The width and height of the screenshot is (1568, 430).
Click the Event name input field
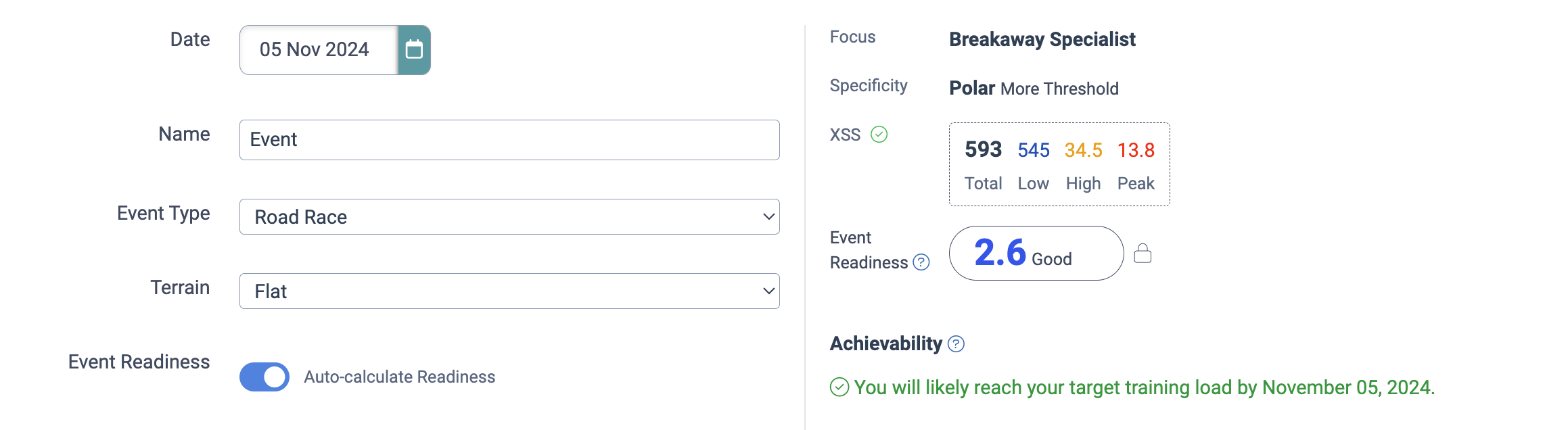509,140
